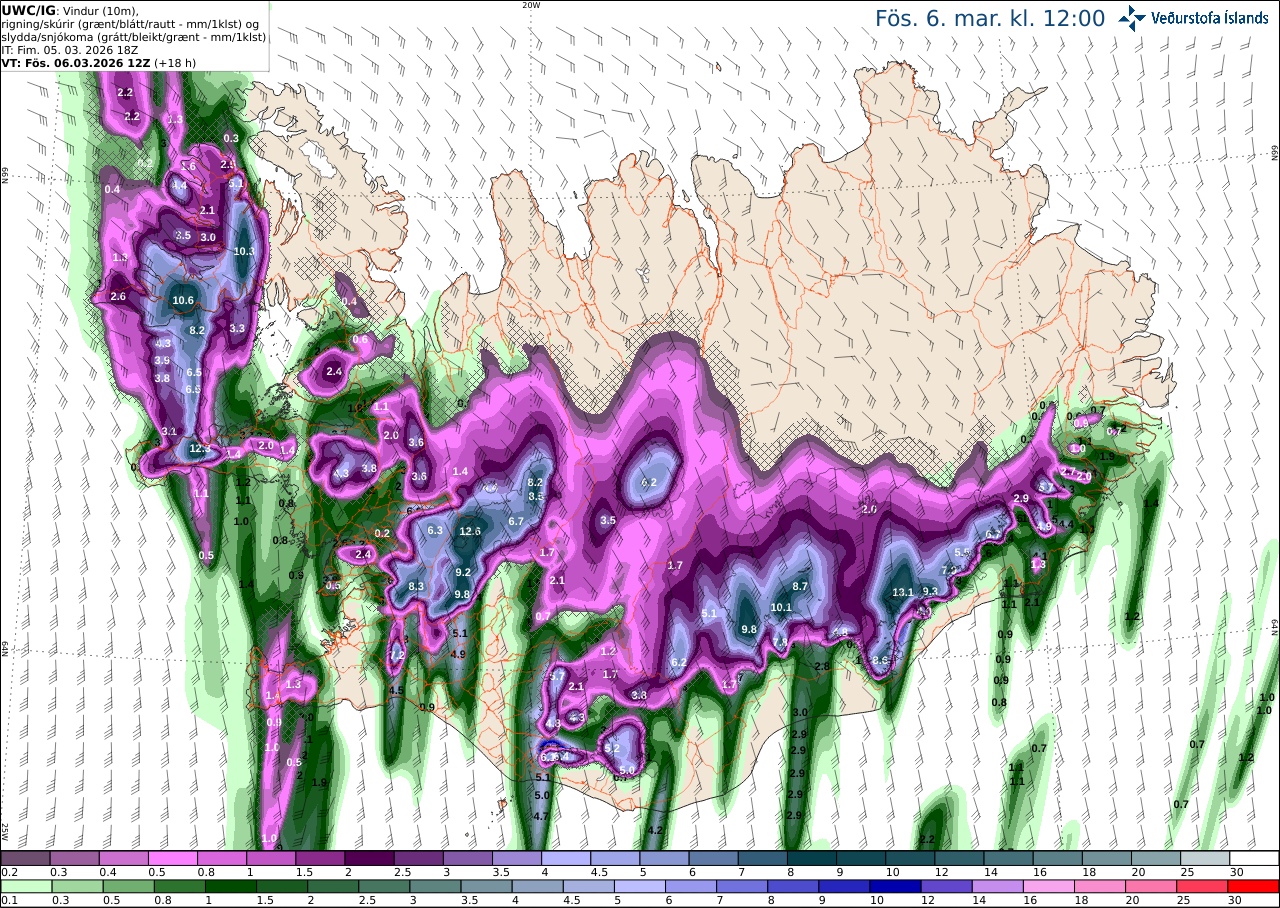
Task: Click the 6.7 precipitation value on map
Action: click(x=517, y=521)
